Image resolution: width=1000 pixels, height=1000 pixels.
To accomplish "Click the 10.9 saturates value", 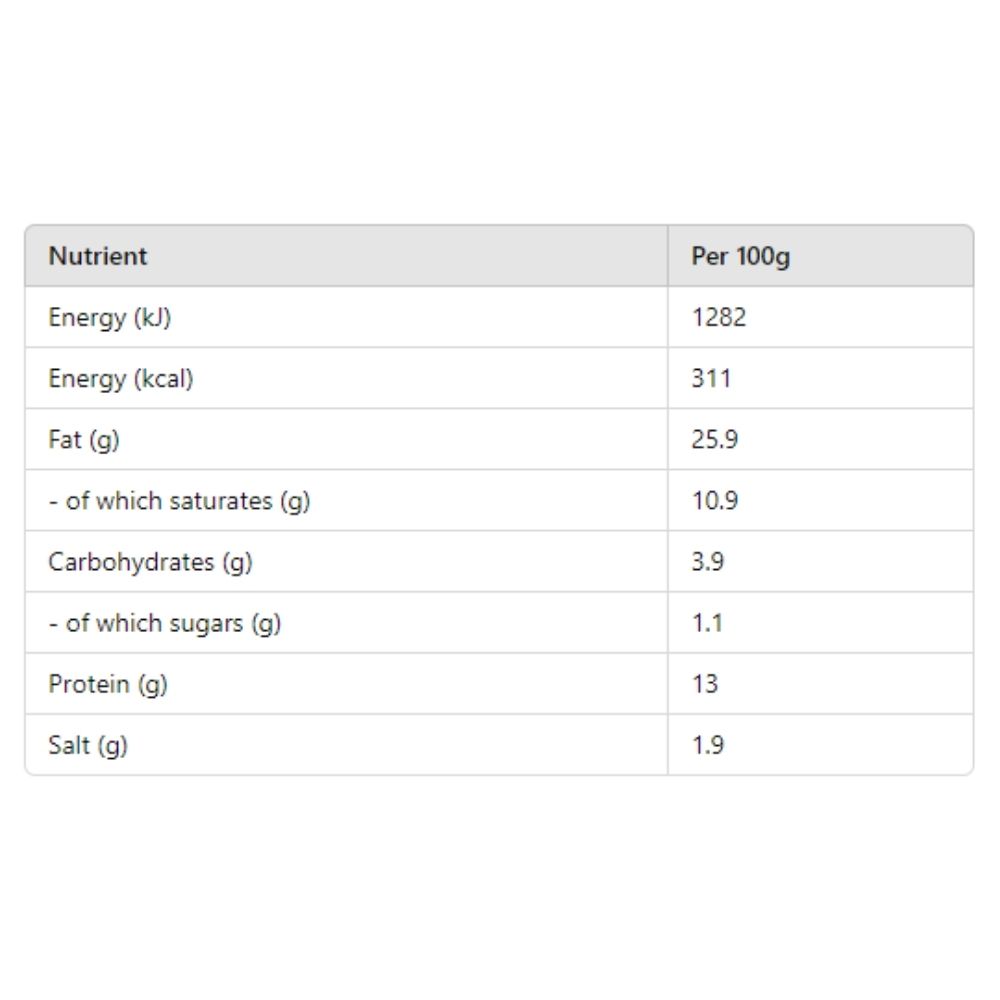I will point(715,501).
